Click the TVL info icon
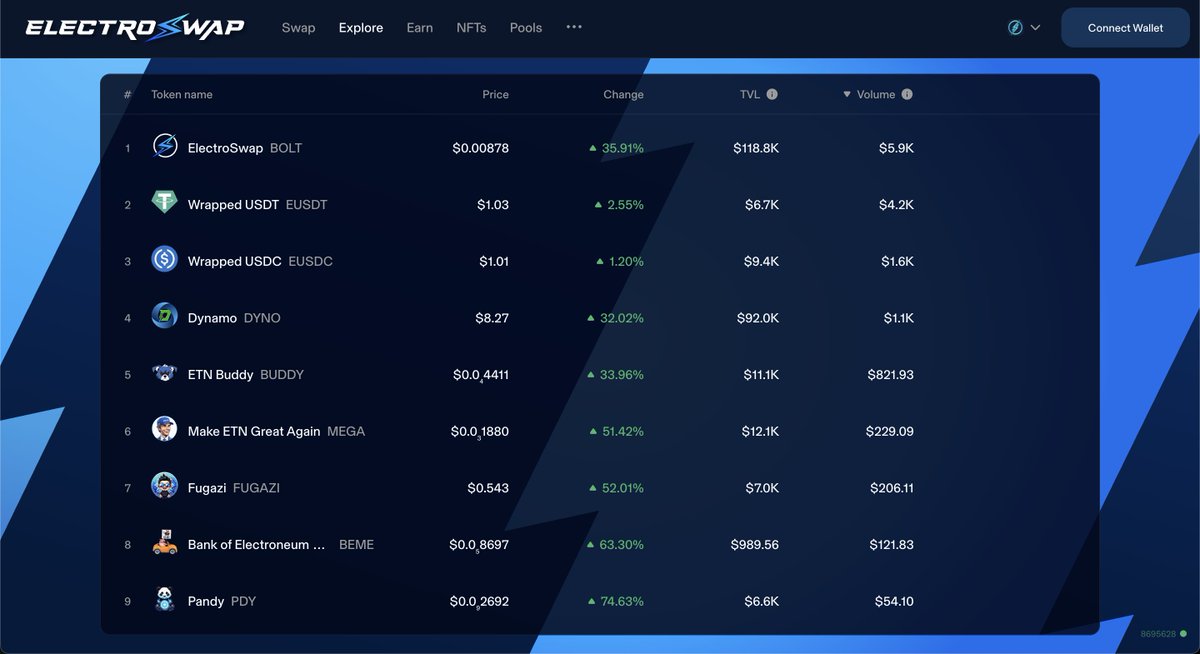 coord(772,94)
